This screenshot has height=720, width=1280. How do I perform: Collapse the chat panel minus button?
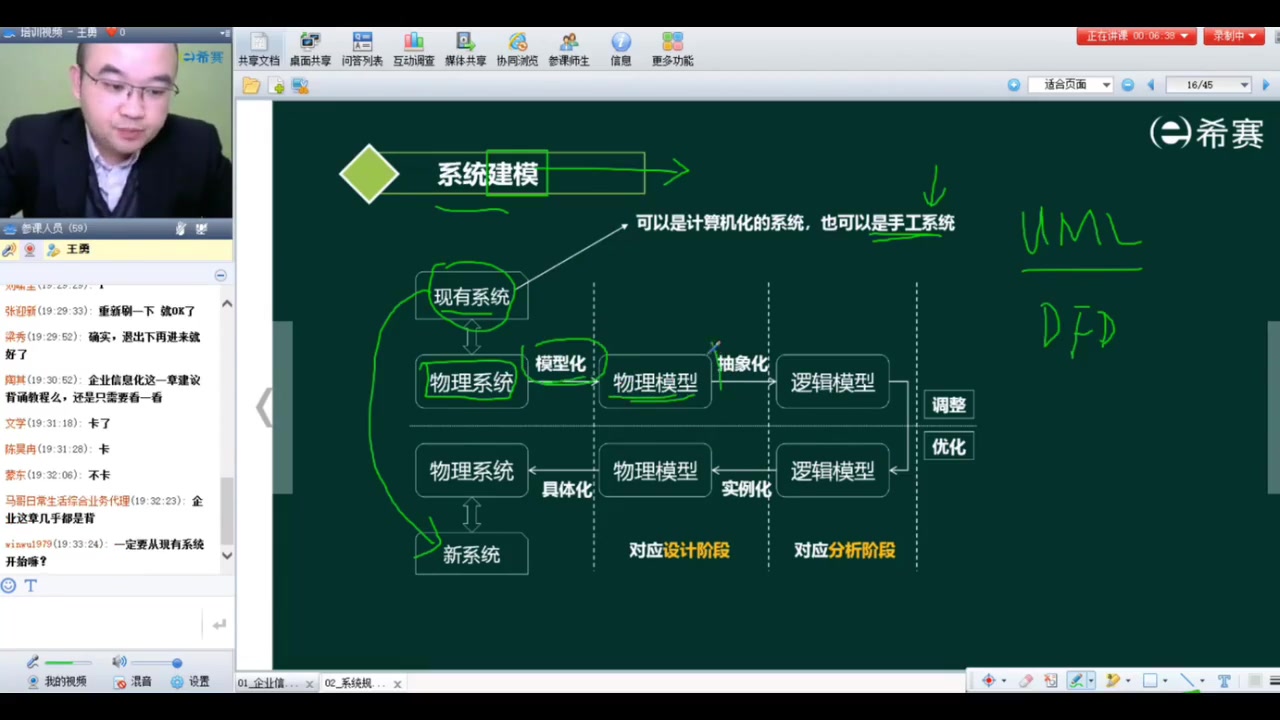tap(221, 275)
